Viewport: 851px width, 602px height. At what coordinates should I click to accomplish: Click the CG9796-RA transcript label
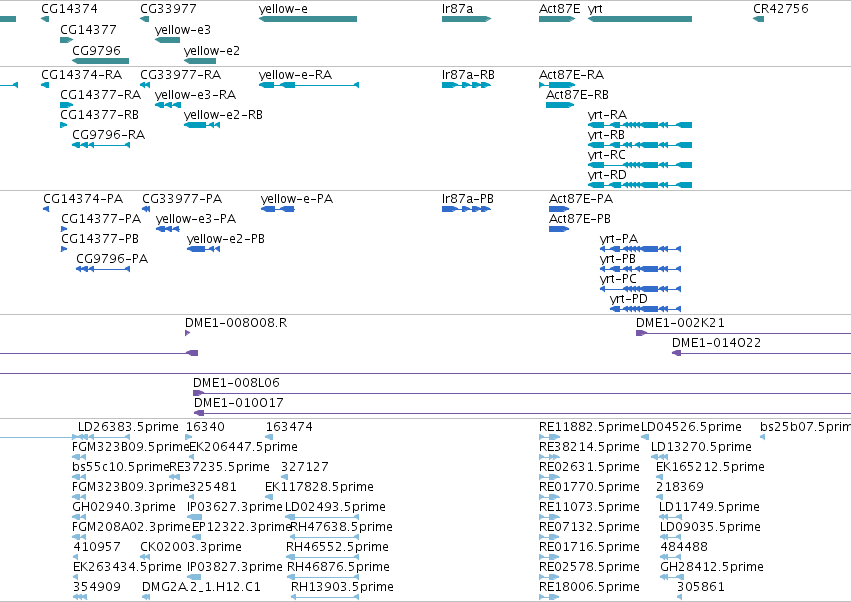click(109, 135)
